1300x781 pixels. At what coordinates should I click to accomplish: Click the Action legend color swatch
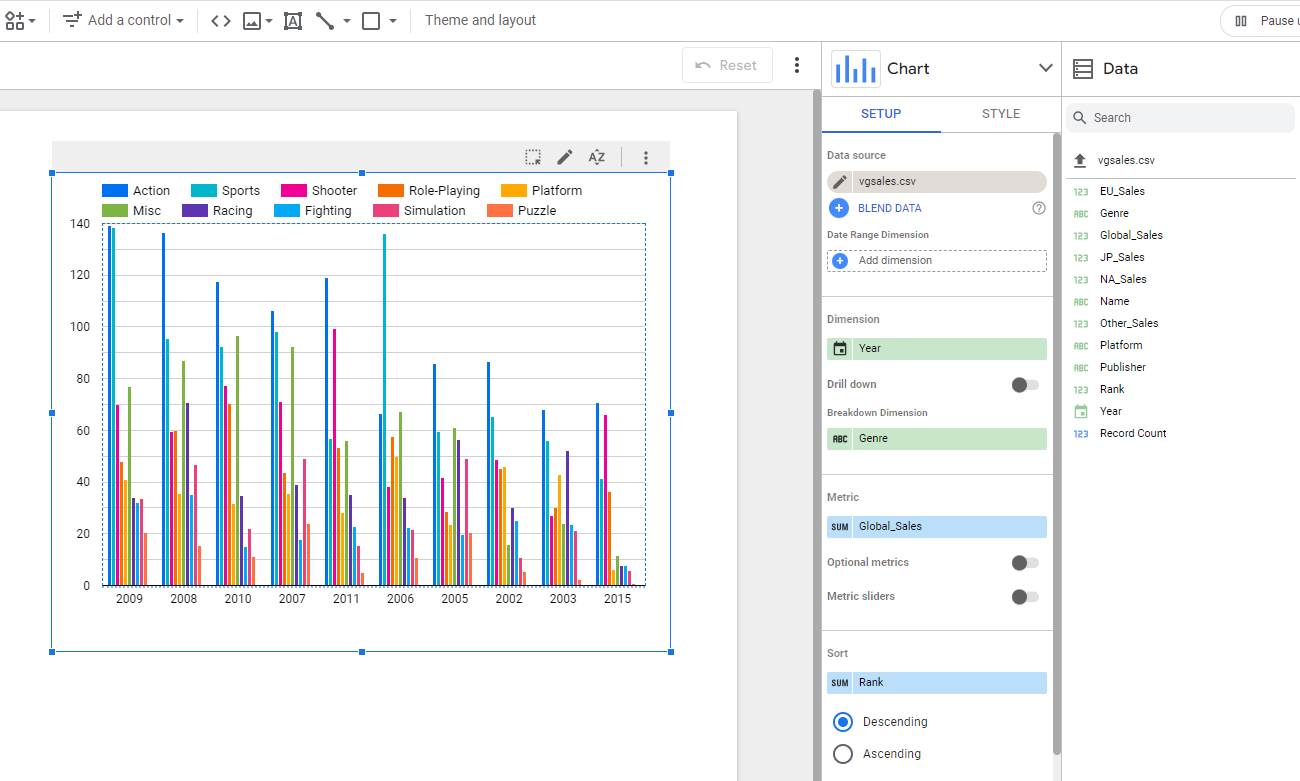115,191
